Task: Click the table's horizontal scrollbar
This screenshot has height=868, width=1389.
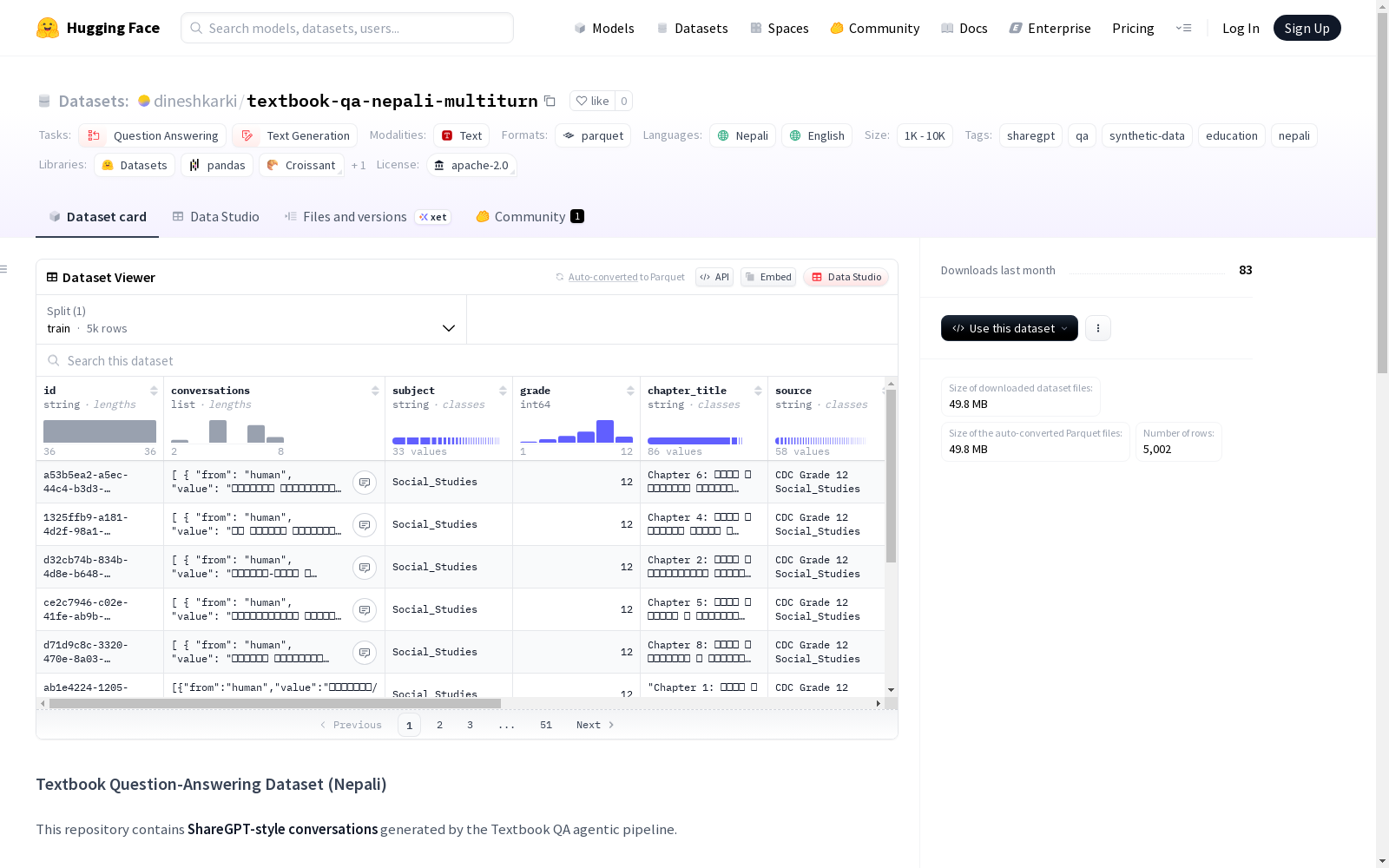Action: pos(275,703)
